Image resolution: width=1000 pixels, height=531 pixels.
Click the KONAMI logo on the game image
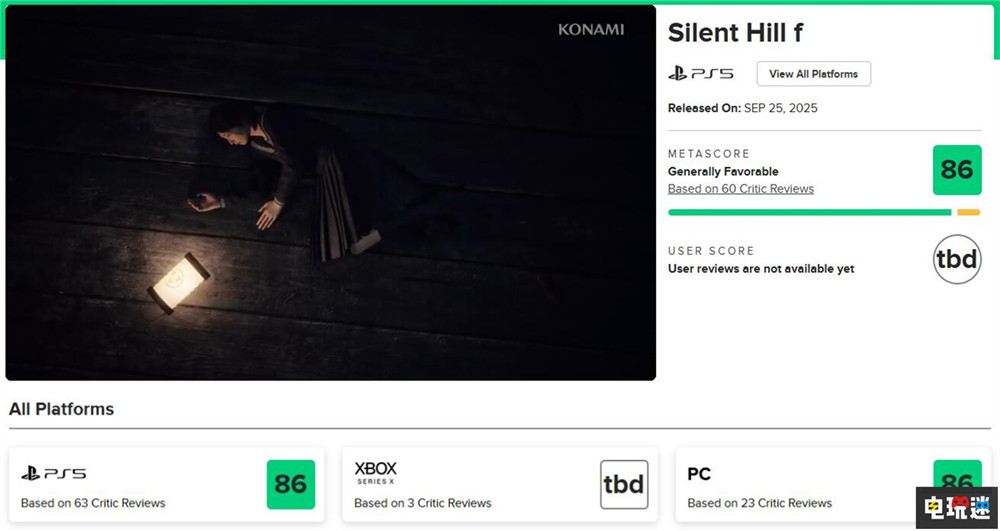coord(591,30)
